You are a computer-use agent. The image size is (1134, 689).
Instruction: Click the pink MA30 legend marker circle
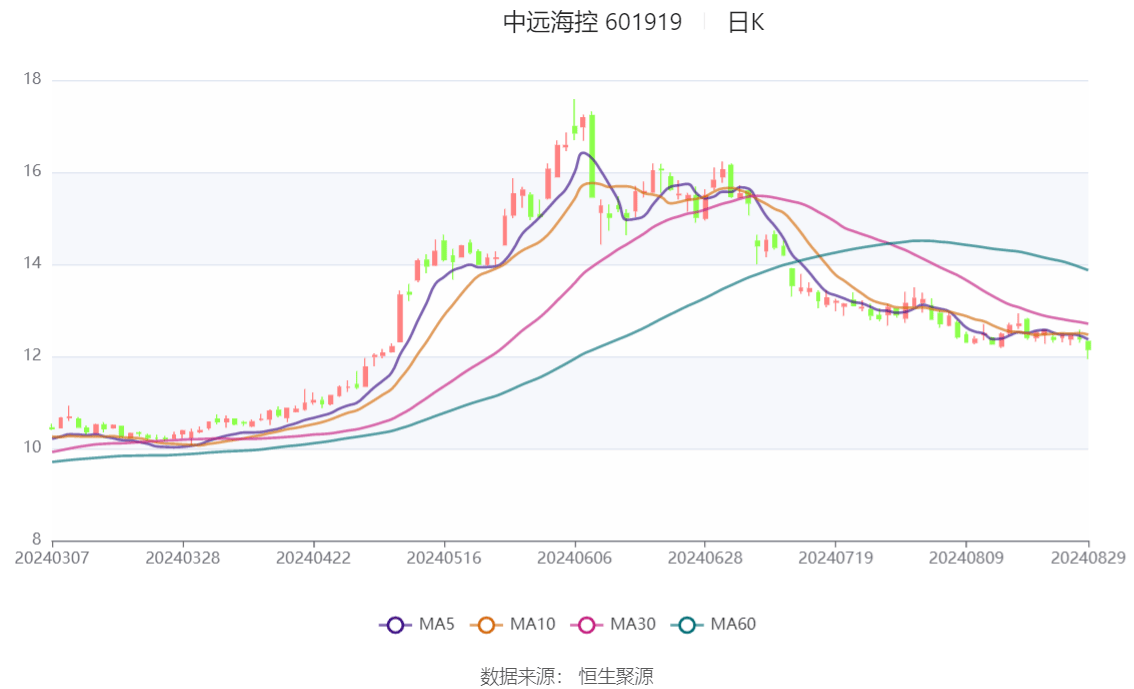click(587, 625)
